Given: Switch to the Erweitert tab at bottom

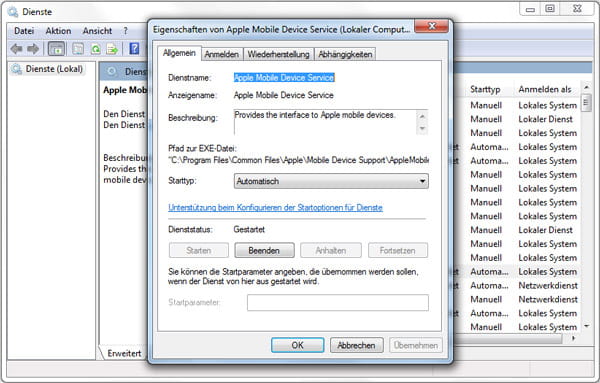Looking at the screenshot, I should [124, 353].
